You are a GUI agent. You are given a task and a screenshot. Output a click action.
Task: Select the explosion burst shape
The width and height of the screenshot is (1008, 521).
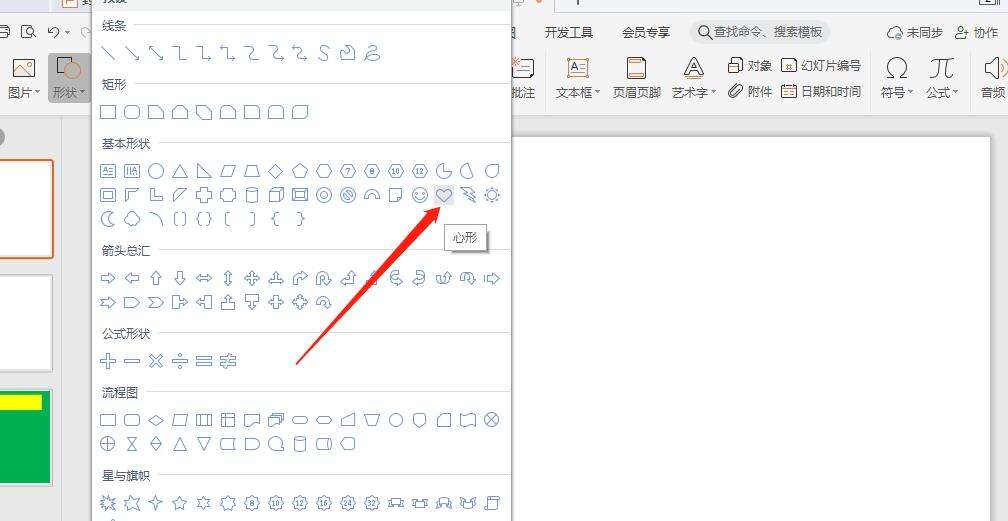coord(108,502)
